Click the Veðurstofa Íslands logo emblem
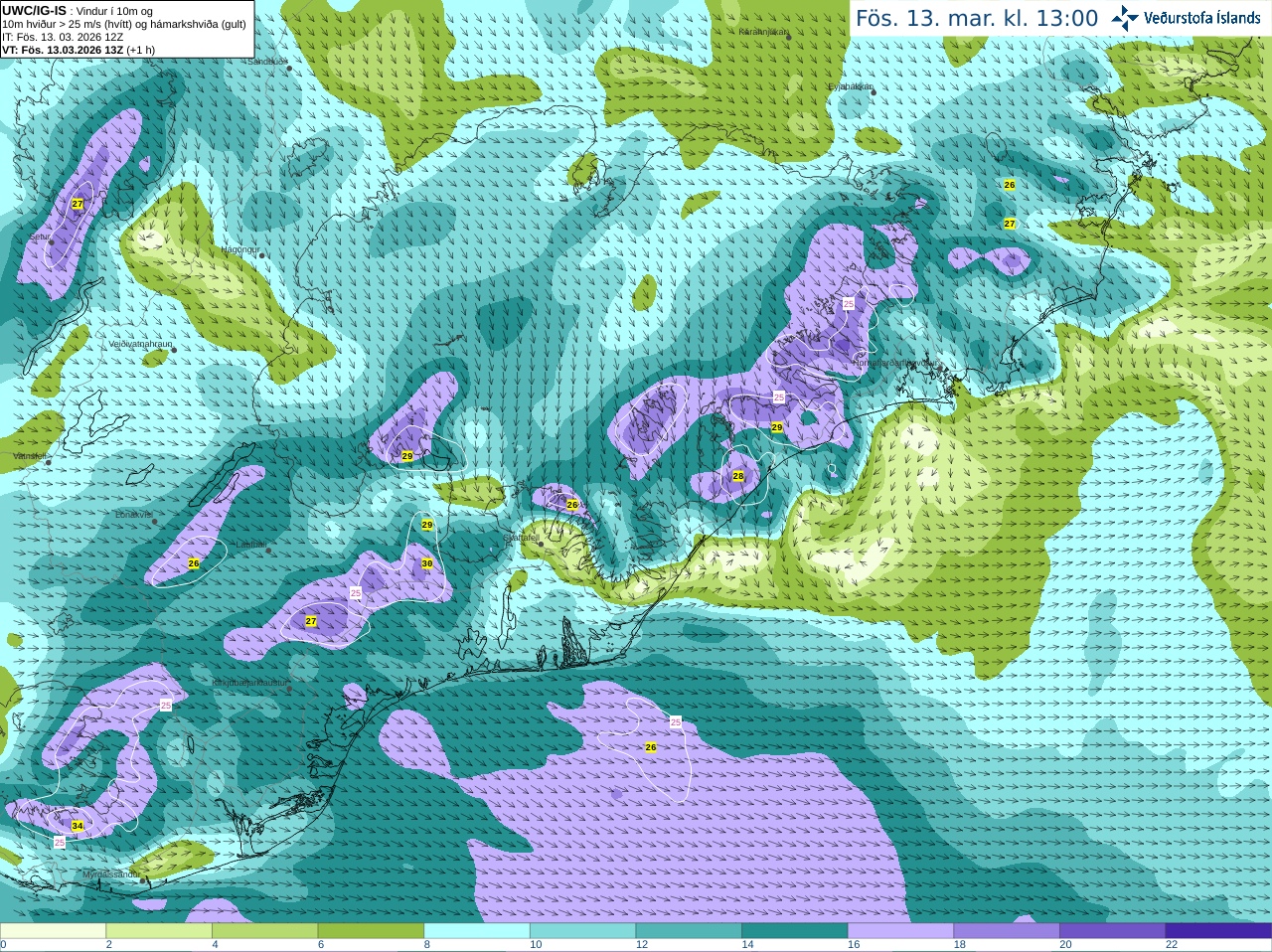This screenshot has height=952, width=1272. click(1125, 17)
